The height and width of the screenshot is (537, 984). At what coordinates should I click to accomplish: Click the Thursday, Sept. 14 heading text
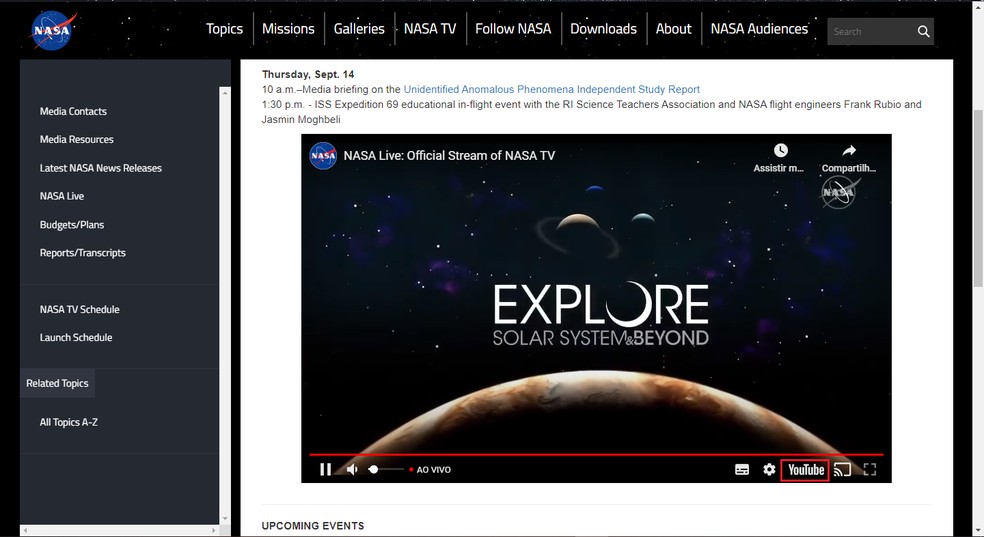(308, 75)
